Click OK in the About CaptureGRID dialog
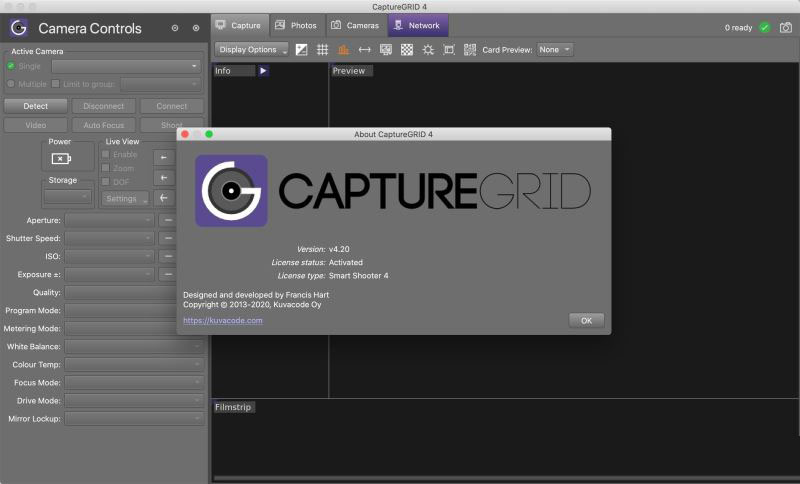This screenshot has width=800, height=484. pyautogui.click(x=586, y=320)
